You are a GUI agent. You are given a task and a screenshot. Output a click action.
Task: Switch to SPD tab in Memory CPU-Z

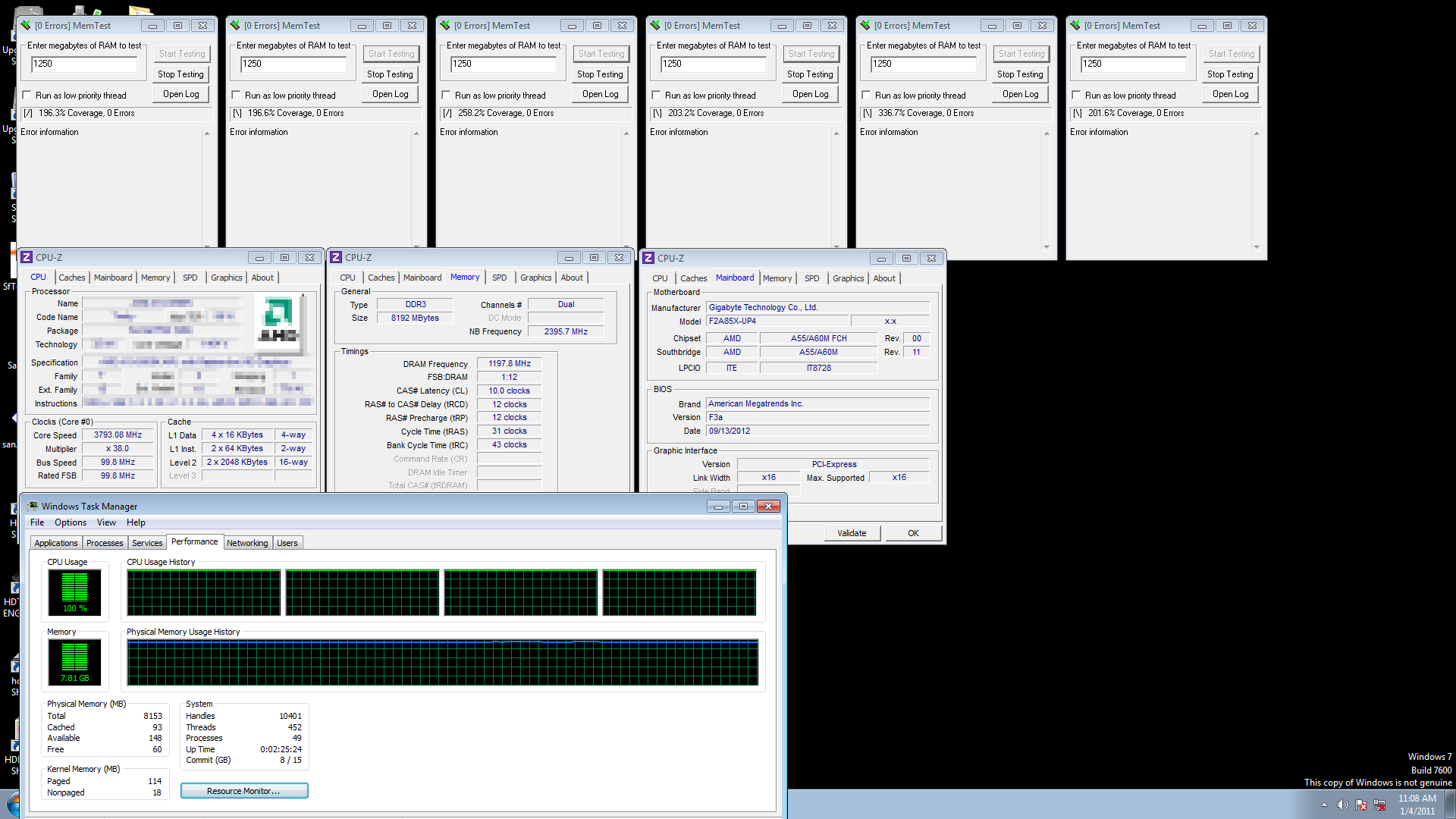[499, 278]
